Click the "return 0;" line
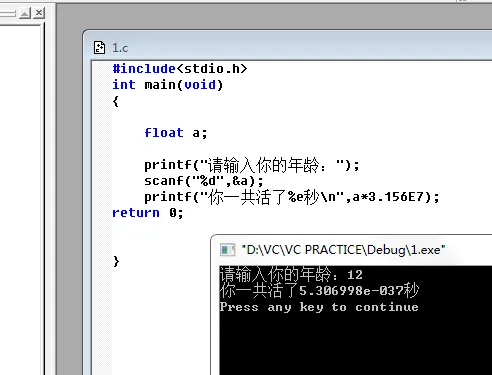The height and width of the screenshot is (375, 492). click(148, 213)
